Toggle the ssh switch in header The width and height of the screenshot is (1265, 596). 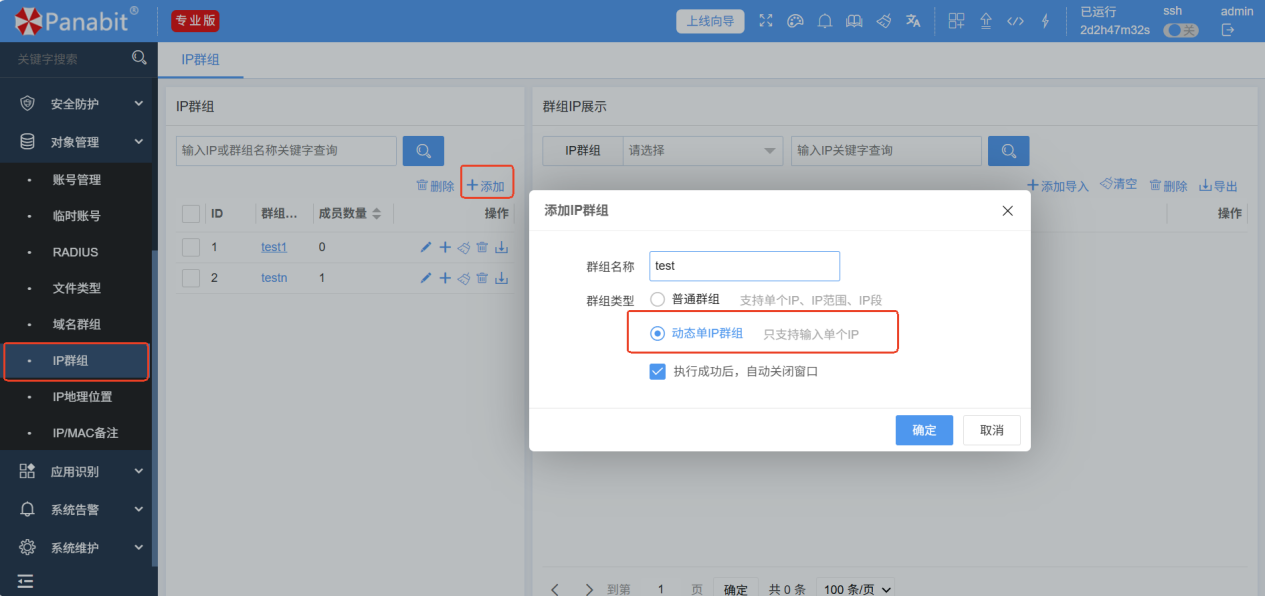pos(1180,30)
